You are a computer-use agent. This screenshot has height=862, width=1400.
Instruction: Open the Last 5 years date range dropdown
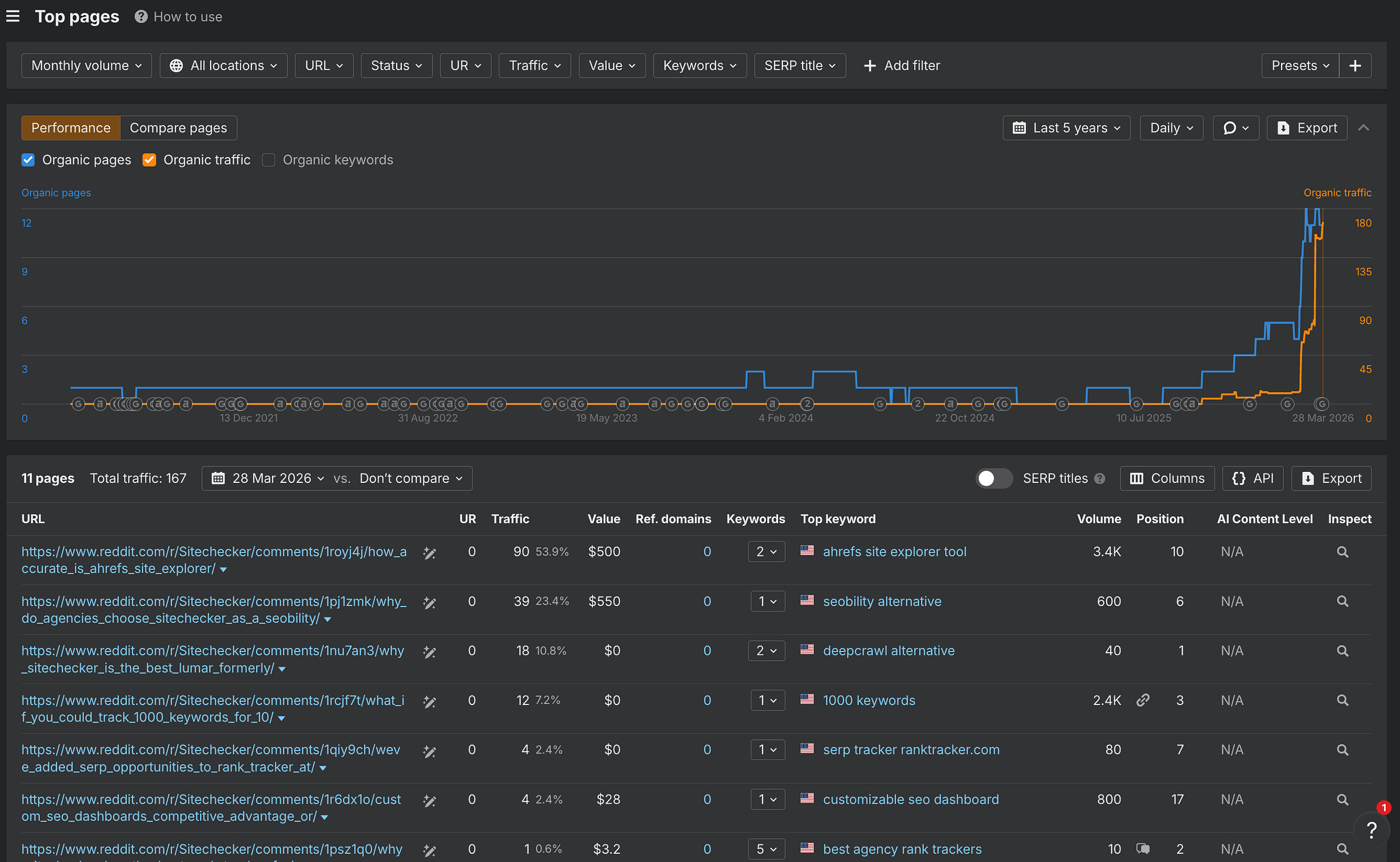[x=1066, y=128]
